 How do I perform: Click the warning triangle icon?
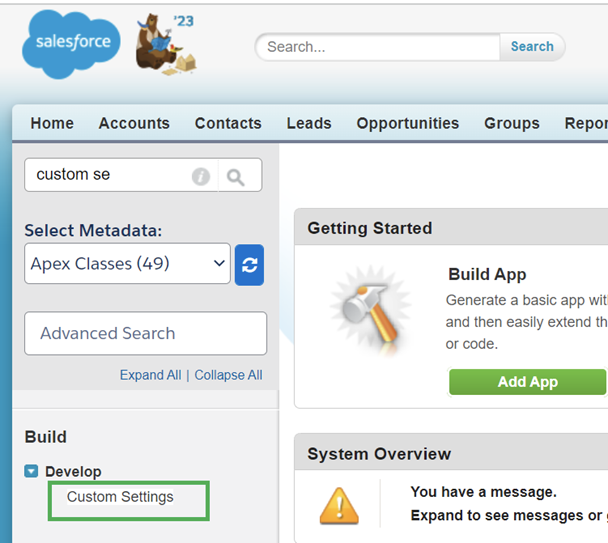coord(339,505)
